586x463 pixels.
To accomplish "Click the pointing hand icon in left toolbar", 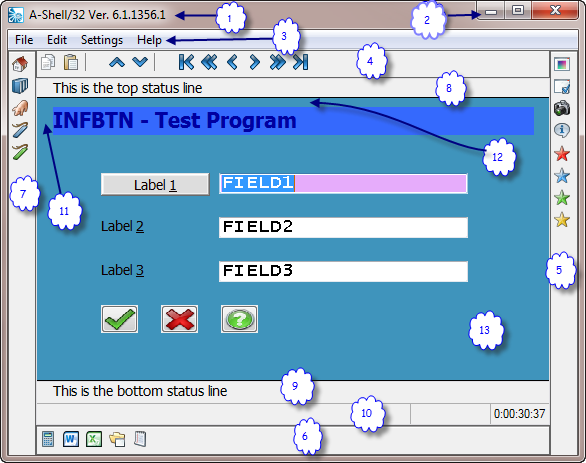I will click(20, 108).
